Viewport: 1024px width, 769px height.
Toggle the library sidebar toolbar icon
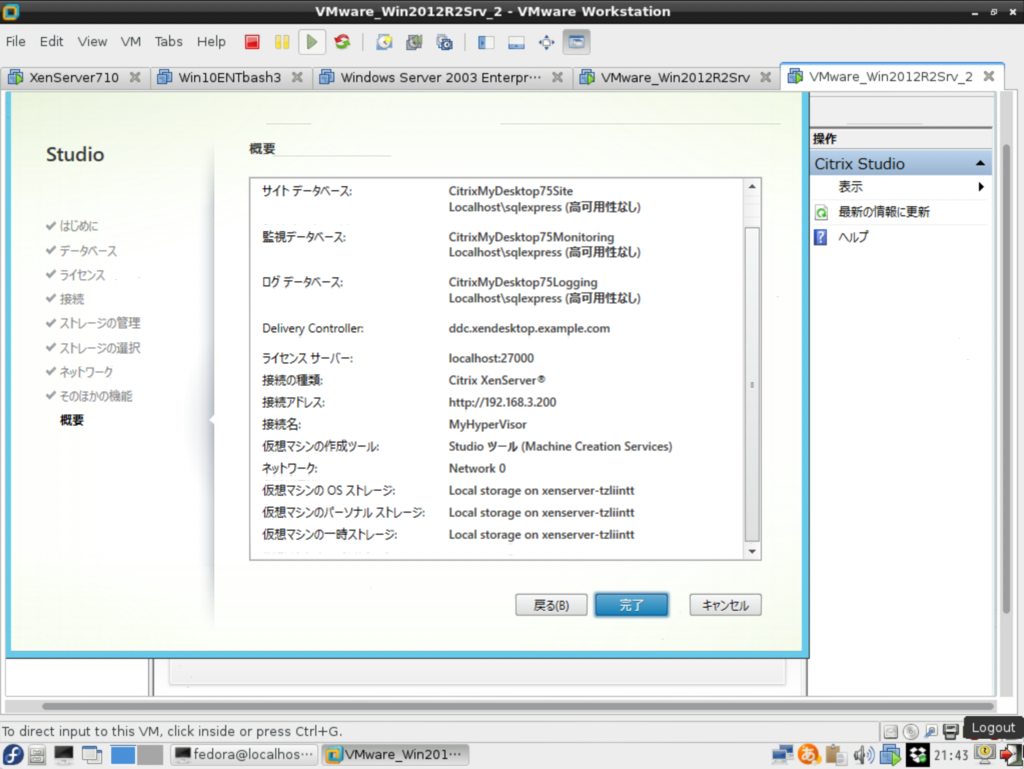coord(486,42)
